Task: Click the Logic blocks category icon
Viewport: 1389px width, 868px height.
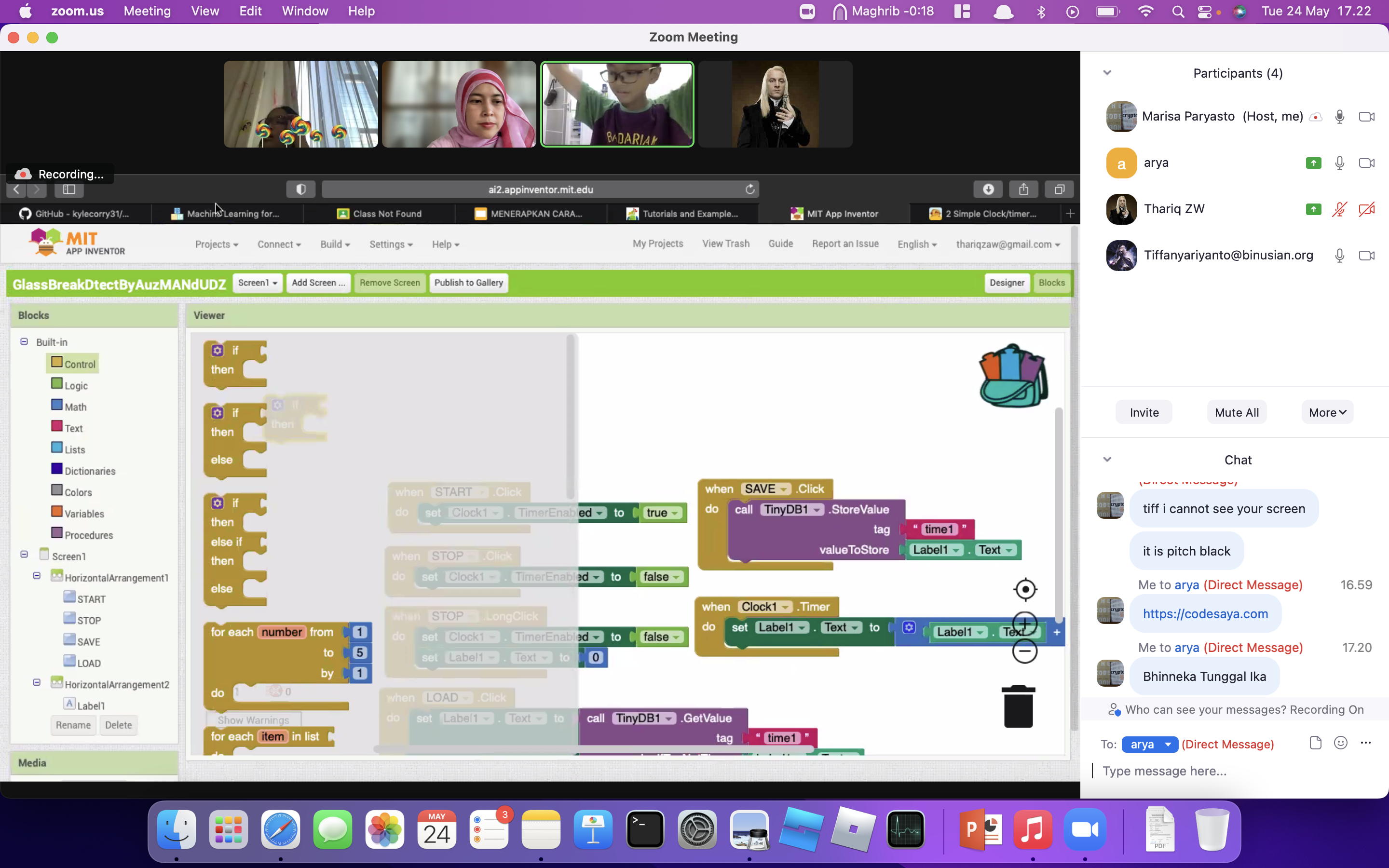Action: pos(56,384)
